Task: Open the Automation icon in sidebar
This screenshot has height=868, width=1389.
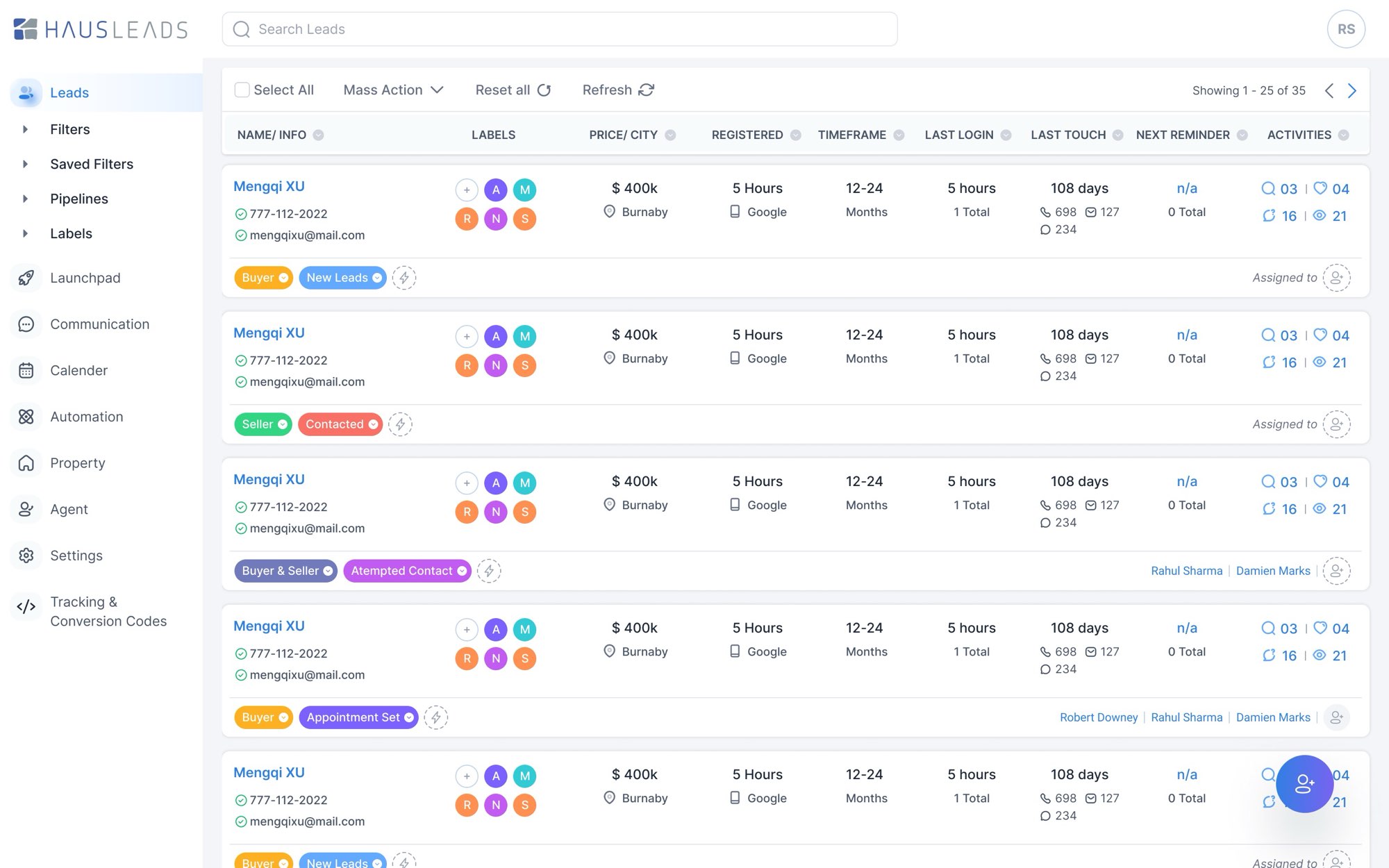Action: pos(26,417)
